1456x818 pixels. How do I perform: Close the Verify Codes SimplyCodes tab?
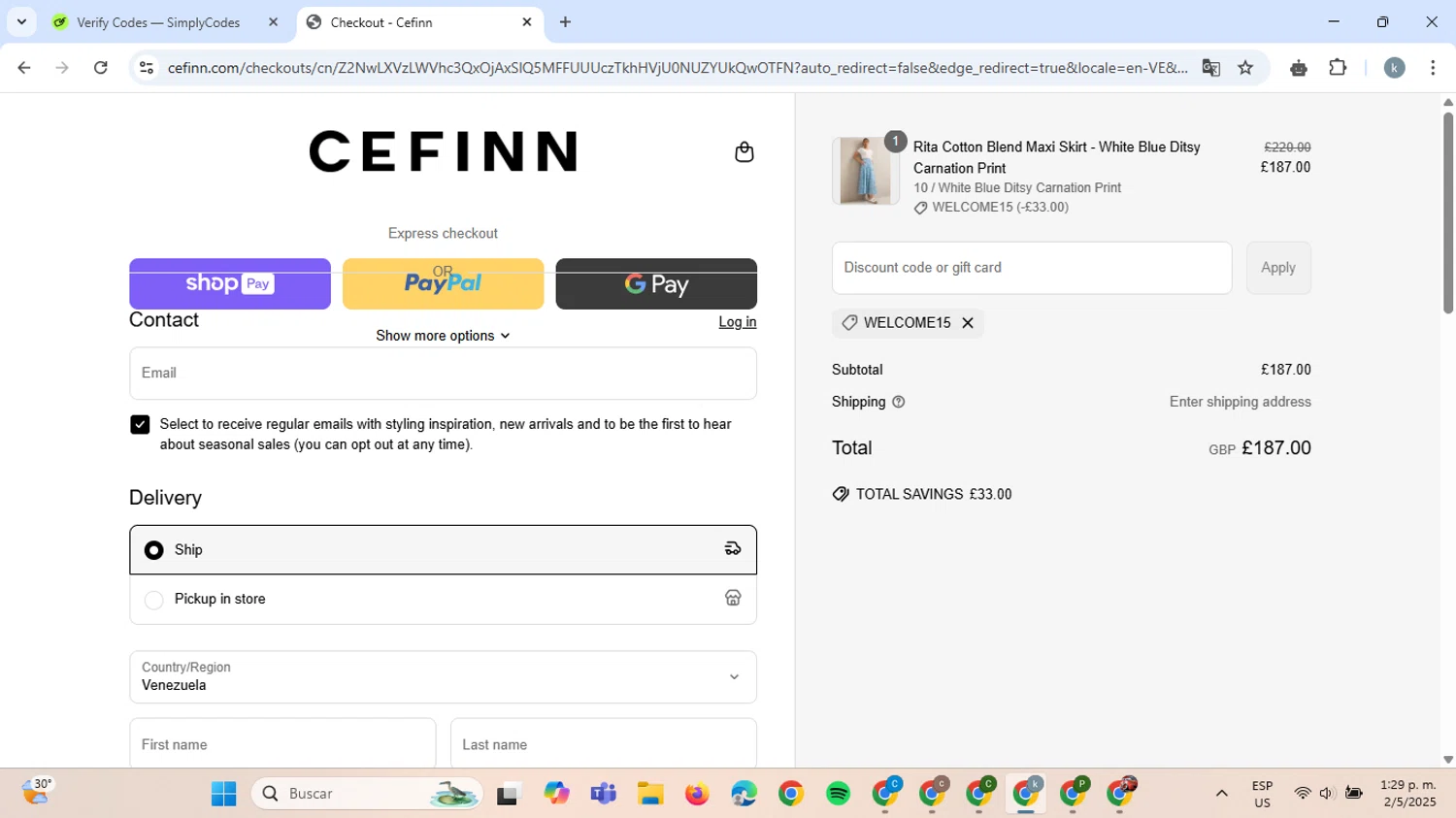click(273, 22)
